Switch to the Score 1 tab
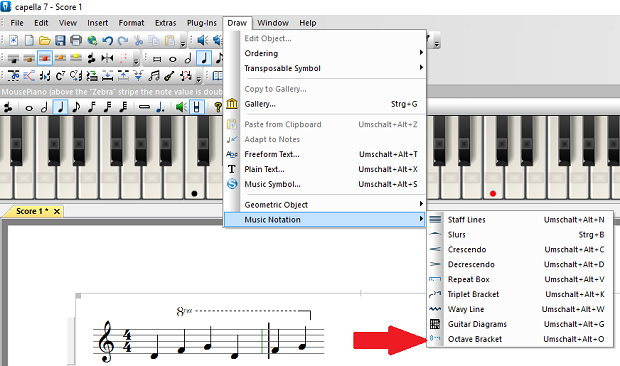 click(x=32, y=211)
